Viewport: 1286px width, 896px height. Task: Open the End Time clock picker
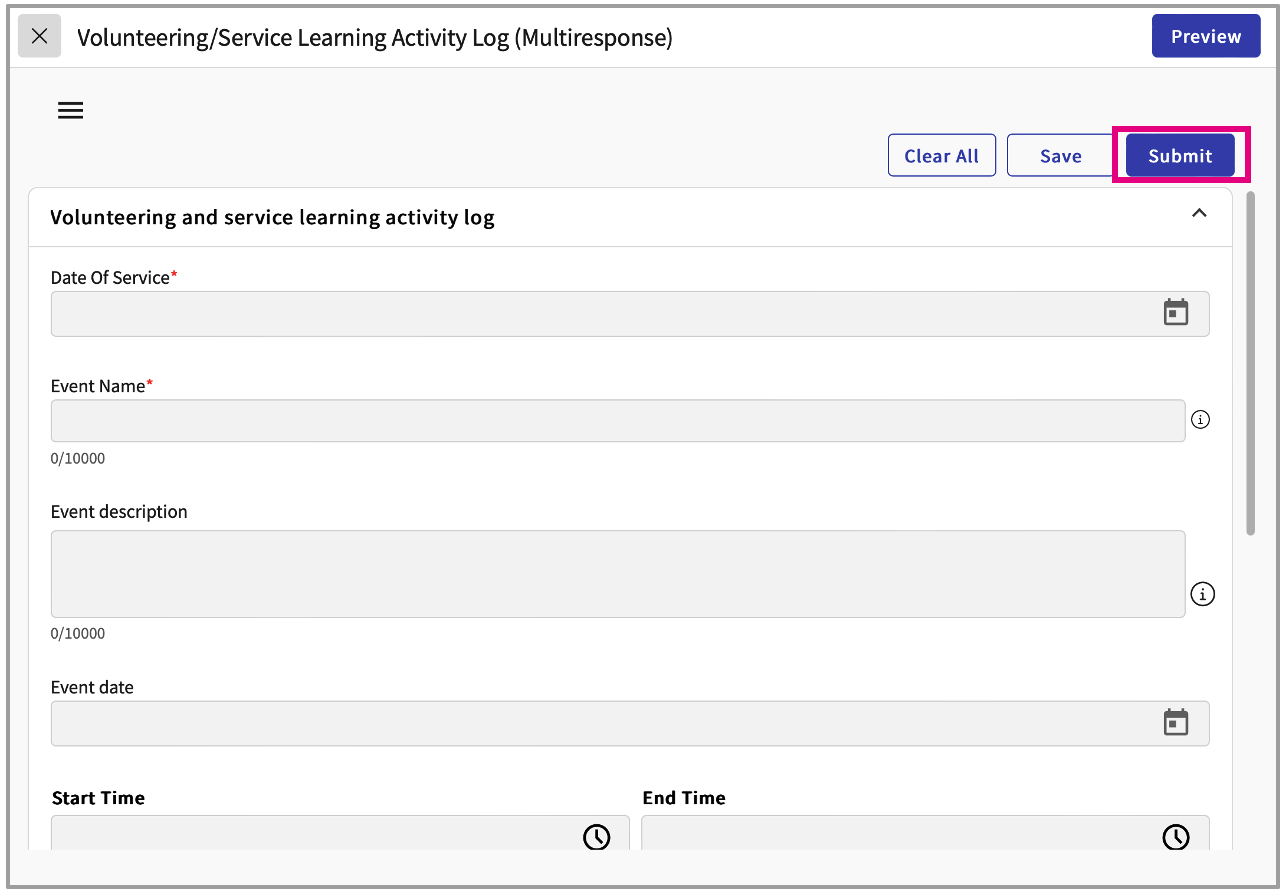pos(1175,836)
